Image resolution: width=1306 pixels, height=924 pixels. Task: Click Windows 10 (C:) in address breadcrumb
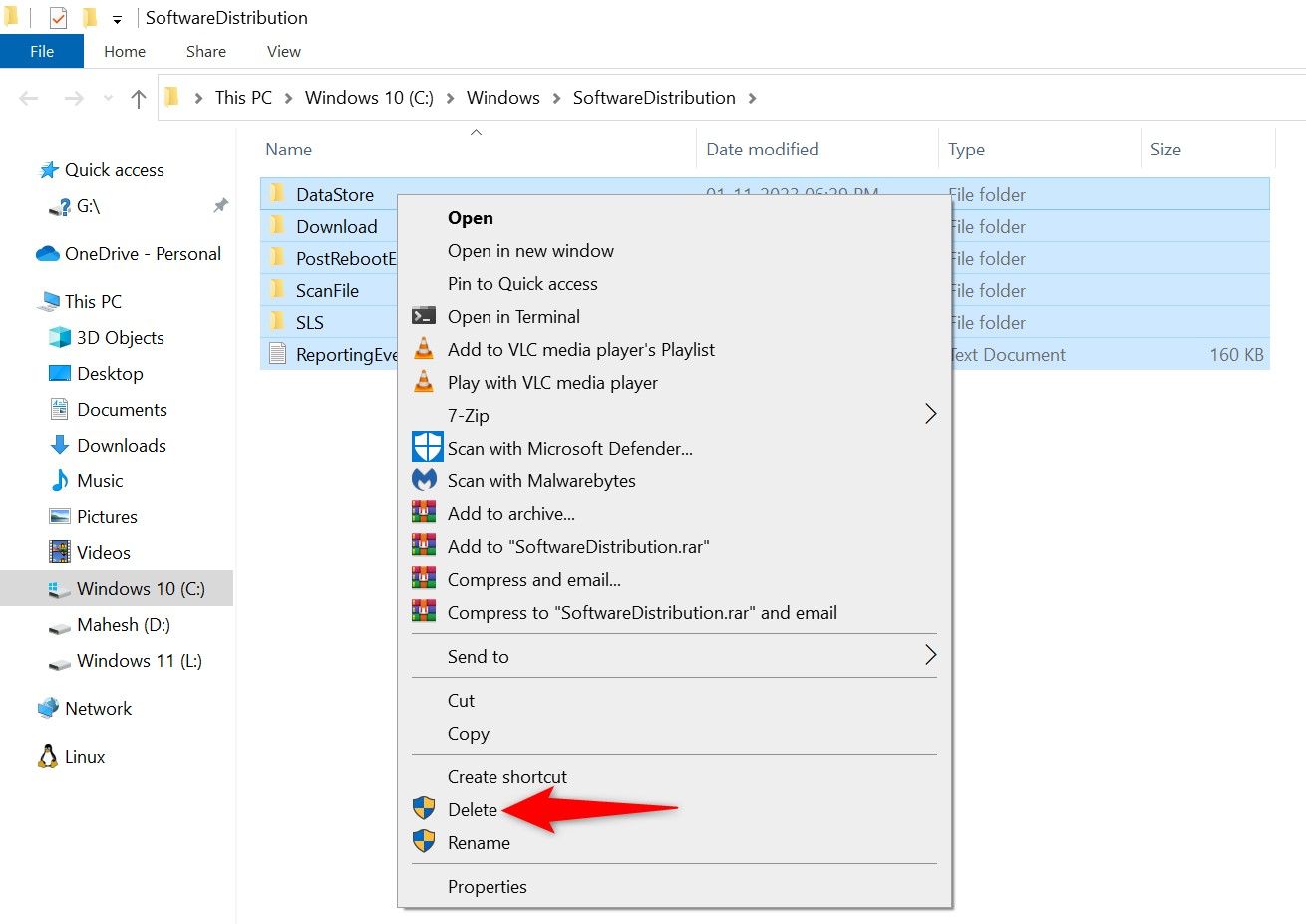tap(369, 98)
